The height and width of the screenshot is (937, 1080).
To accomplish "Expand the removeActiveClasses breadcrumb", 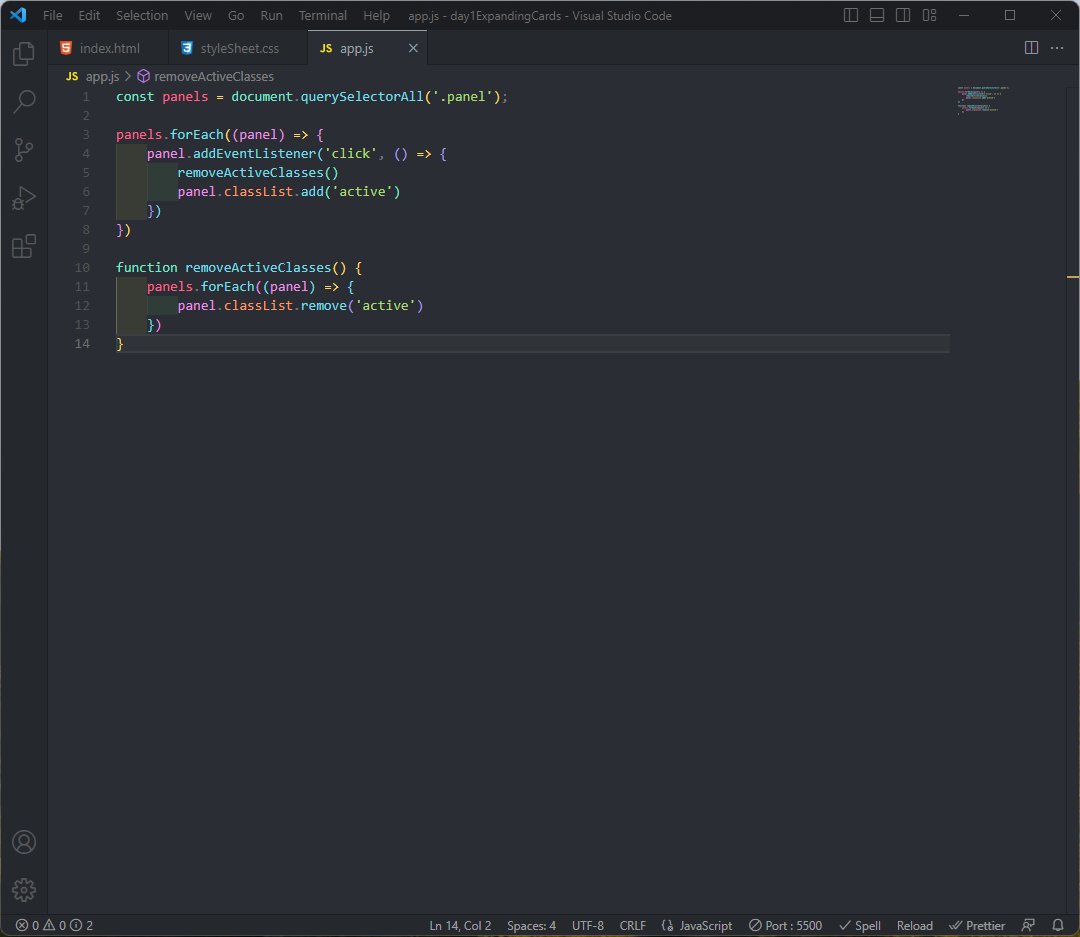I will click(x=206, y=76).
